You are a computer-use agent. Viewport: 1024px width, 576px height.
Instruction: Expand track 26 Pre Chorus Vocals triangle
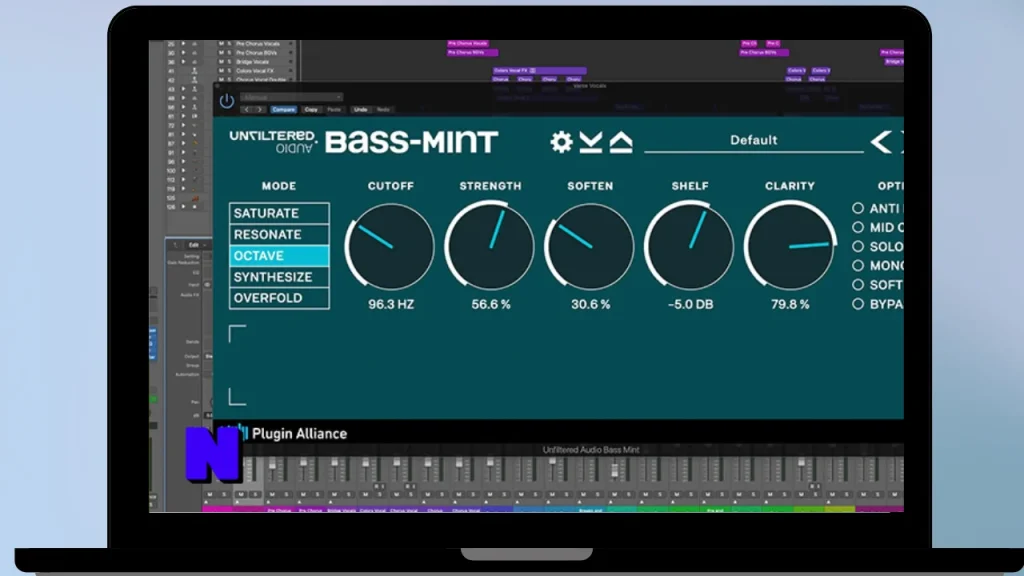pos(184,44)
